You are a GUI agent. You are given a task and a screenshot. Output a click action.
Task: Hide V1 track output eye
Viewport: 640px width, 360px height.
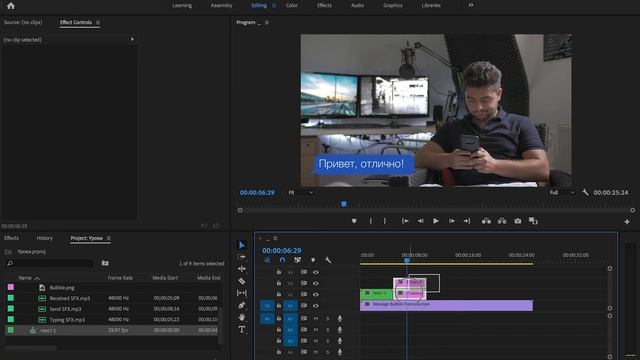(x=316, y=305)
